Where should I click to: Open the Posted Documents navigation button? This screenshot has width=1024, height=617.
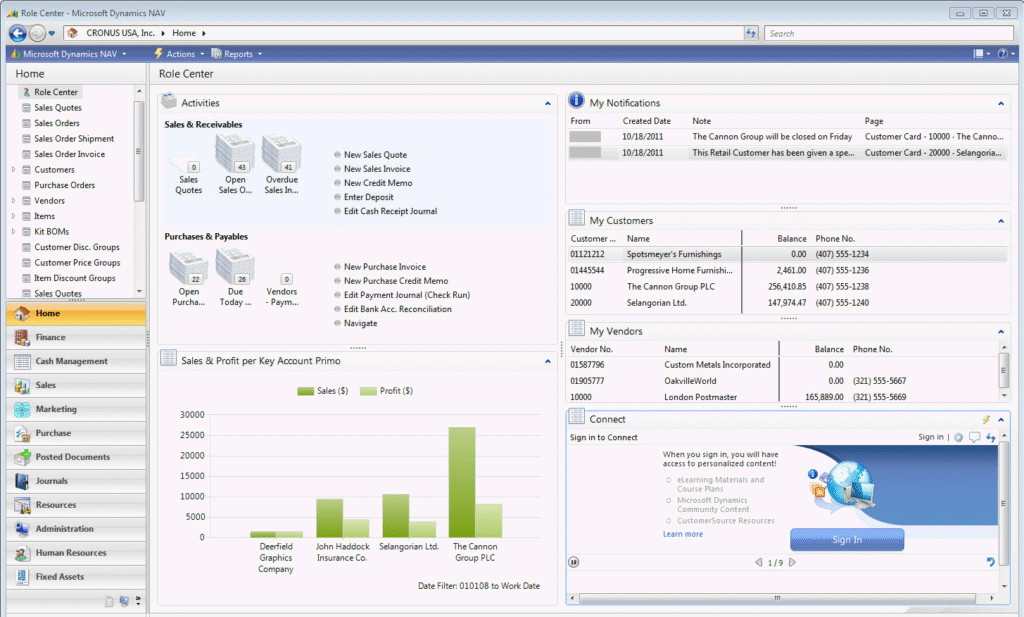click(76, 457)
